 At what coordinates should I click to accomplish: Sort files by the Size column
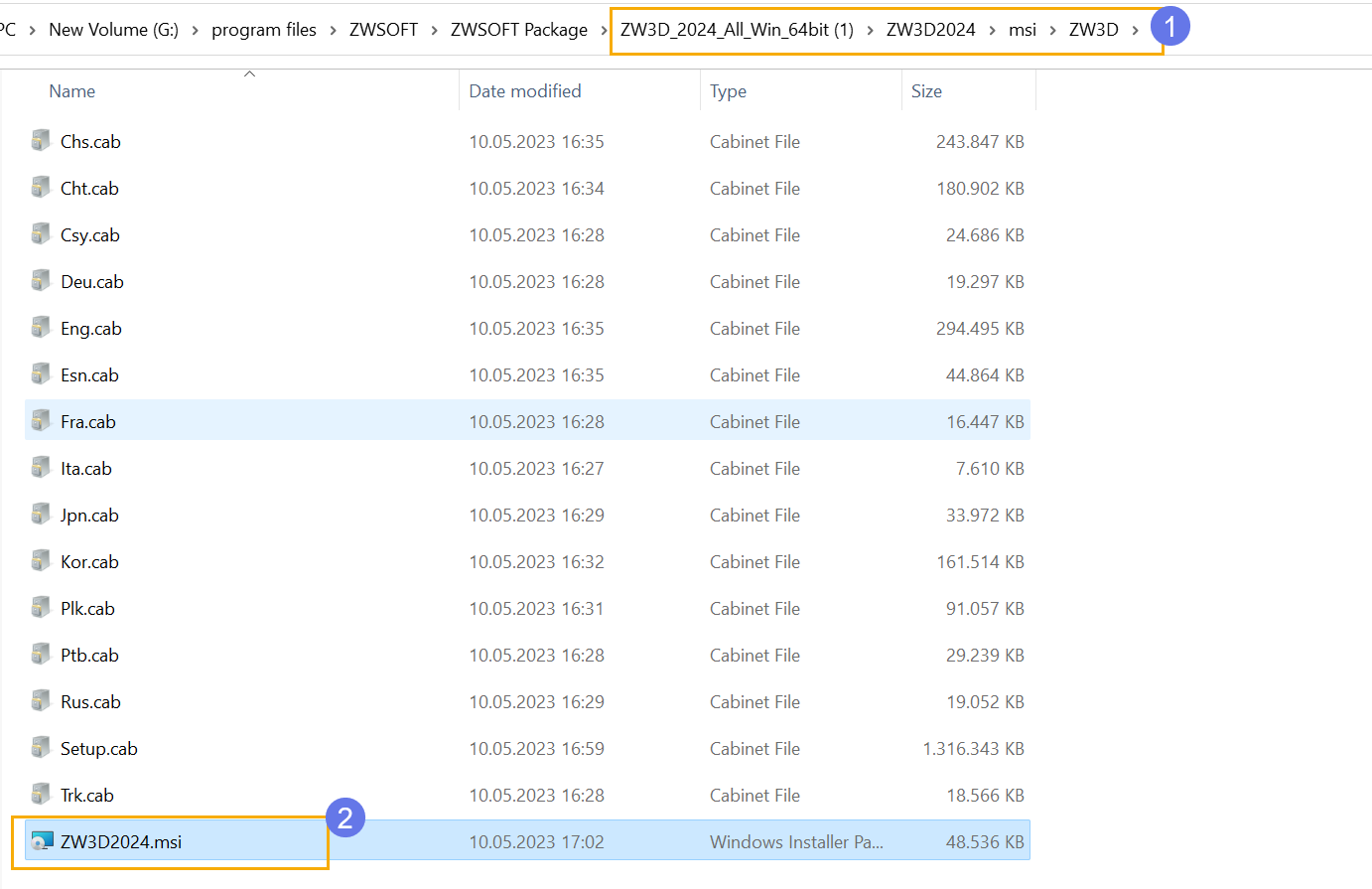[x=926, y=91]
